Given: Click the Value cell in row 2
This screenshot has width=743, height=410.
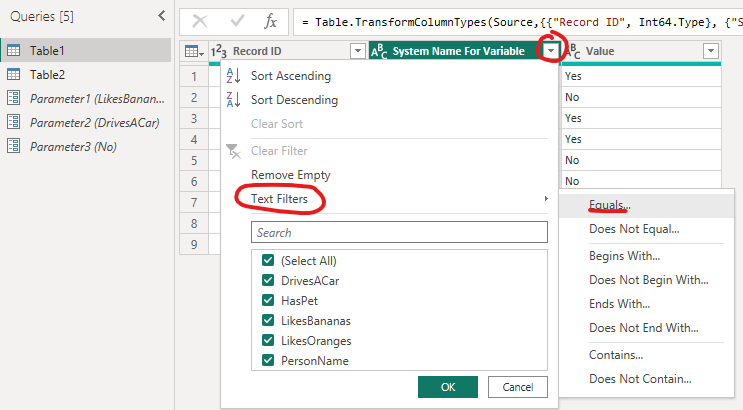Looking at the screenshot, I should (x=641, y=97).
